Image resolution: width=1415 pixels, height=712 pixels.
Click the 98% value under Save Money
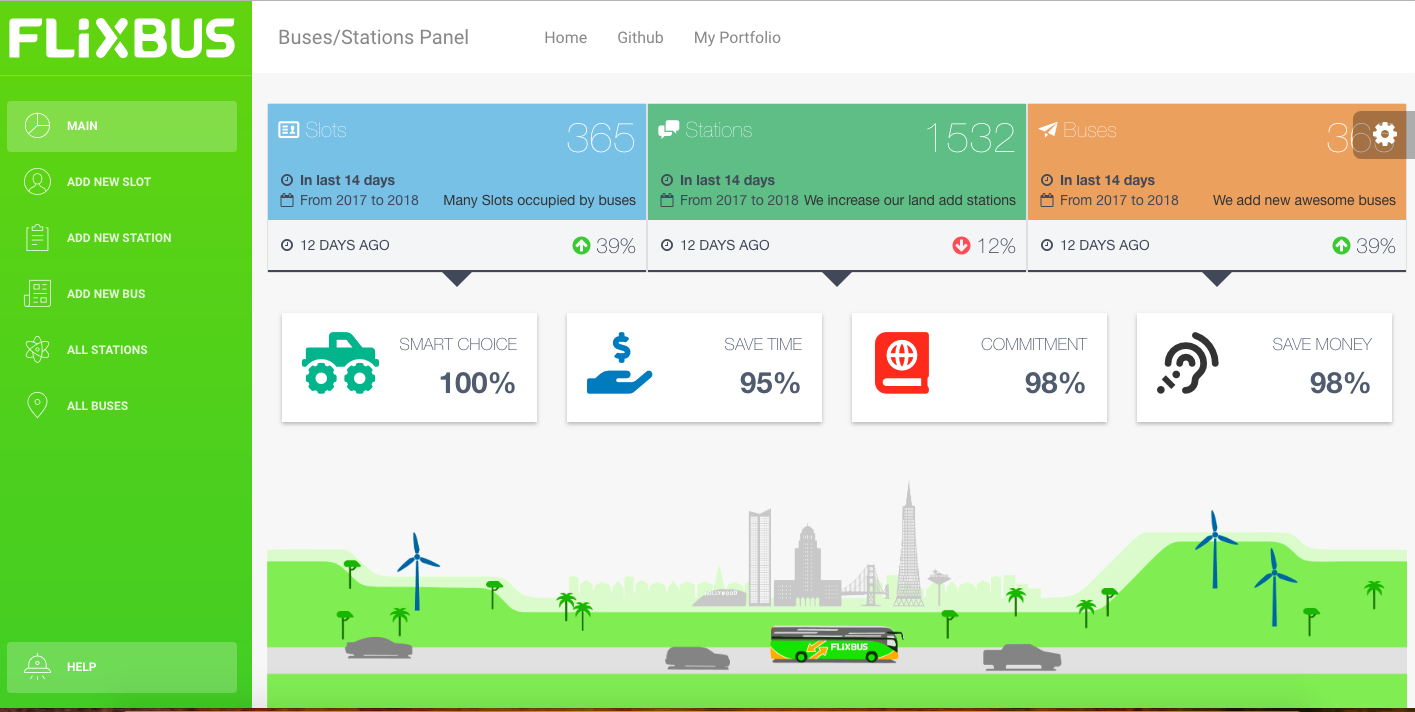click(x=1340, y=383)
